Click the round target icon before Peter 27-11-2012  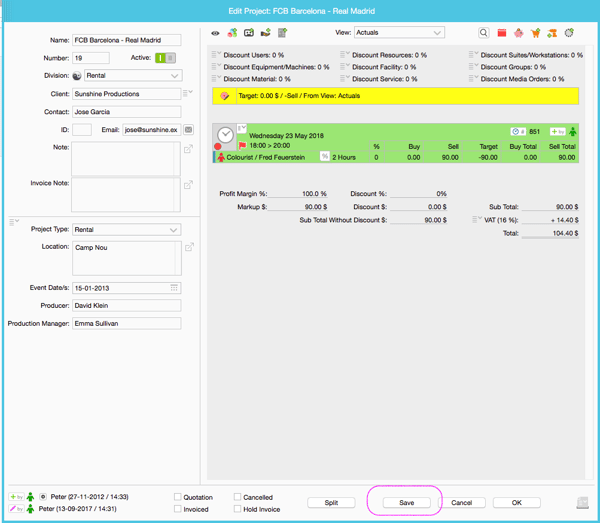pos(43,497)
